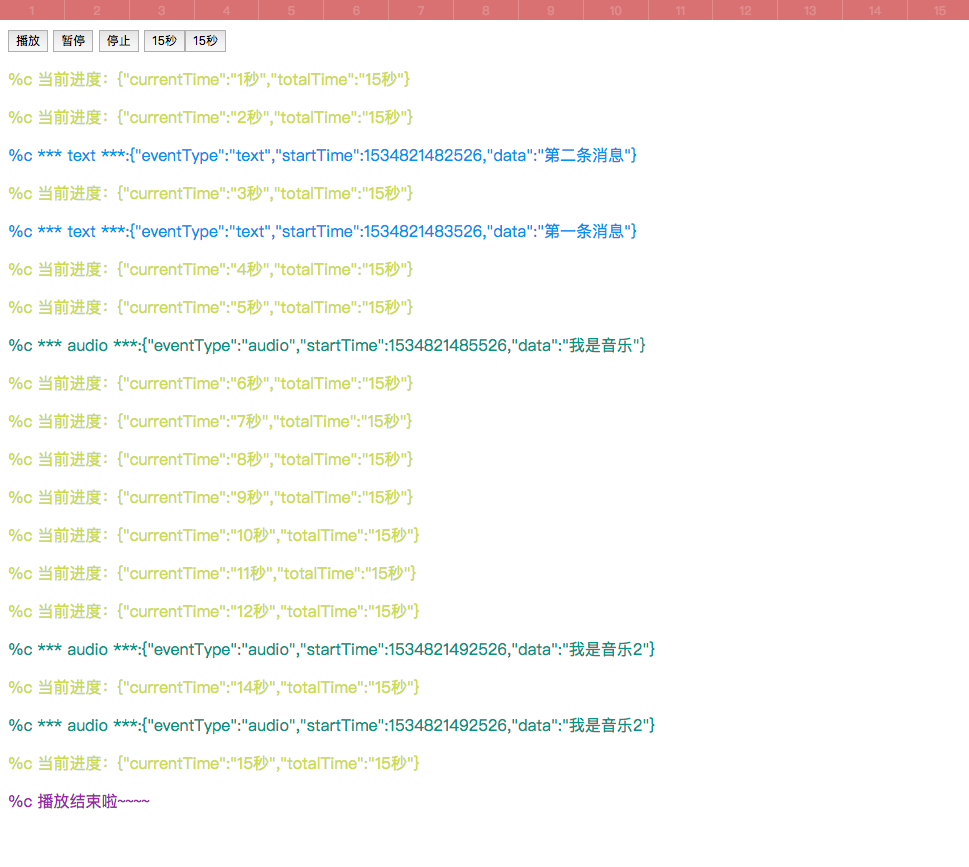Screen dimensions: 969x867
Task: Click the first 15秒 button
Action: coord(164,41)
